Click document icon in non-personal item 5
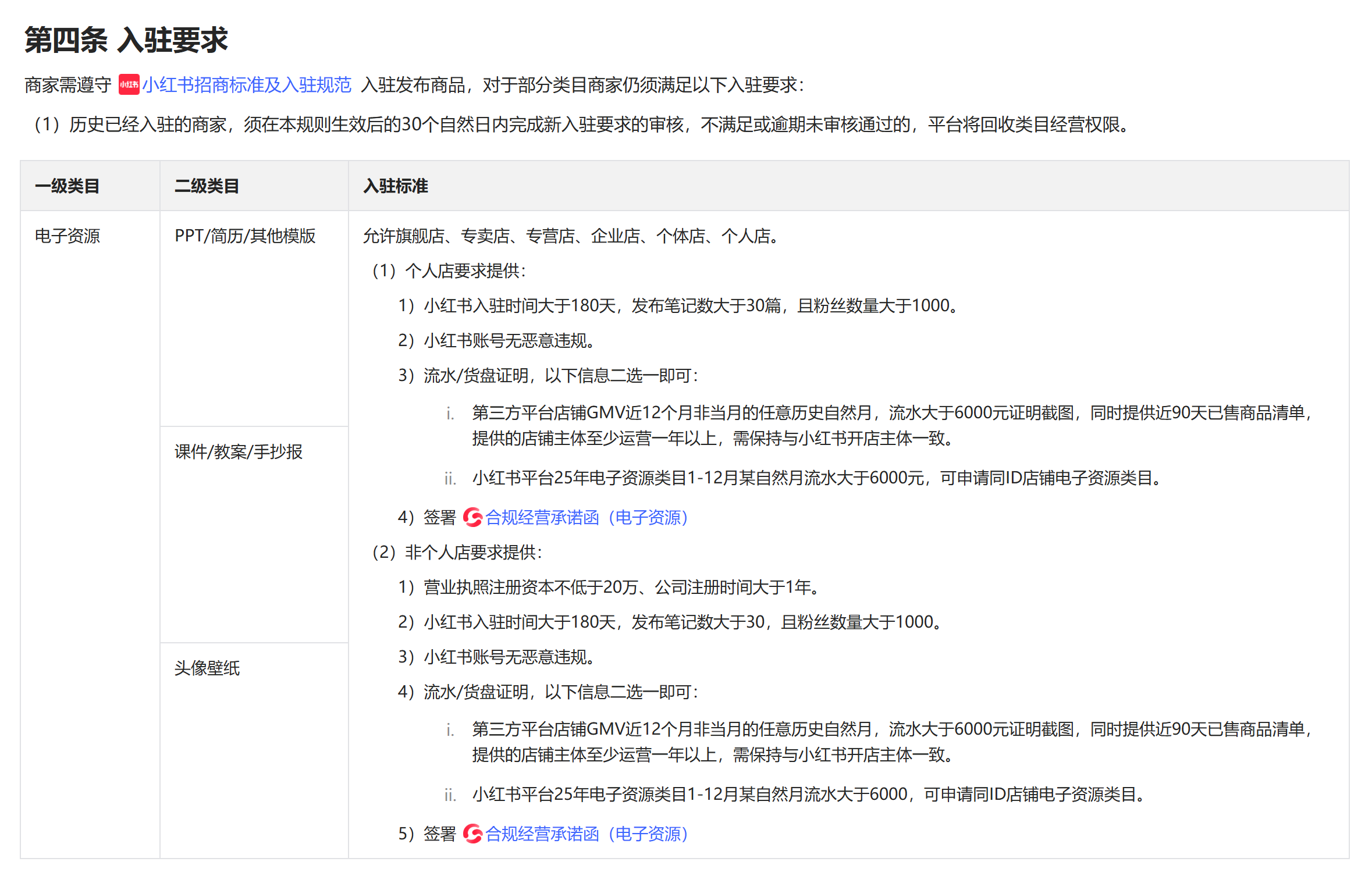 coord(472,834)
